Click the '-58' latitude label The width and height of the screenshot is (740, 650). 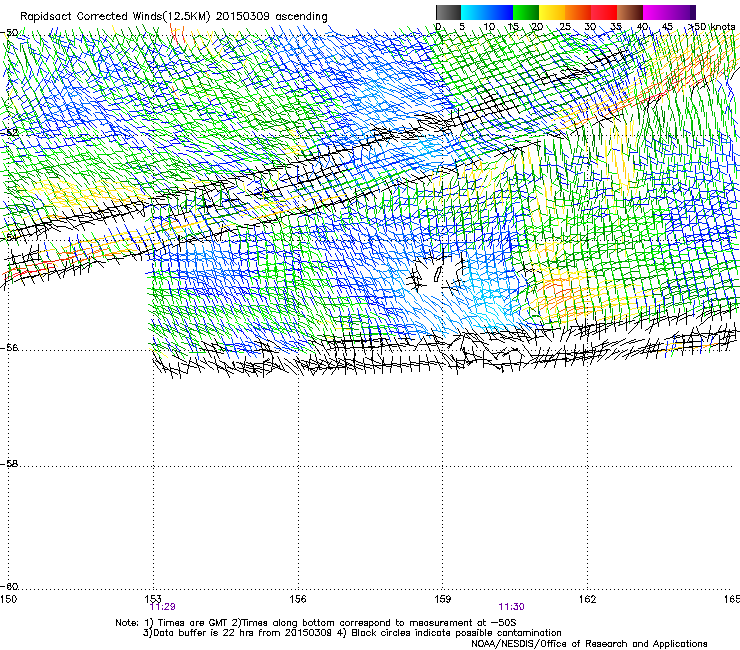click(9, 464)
